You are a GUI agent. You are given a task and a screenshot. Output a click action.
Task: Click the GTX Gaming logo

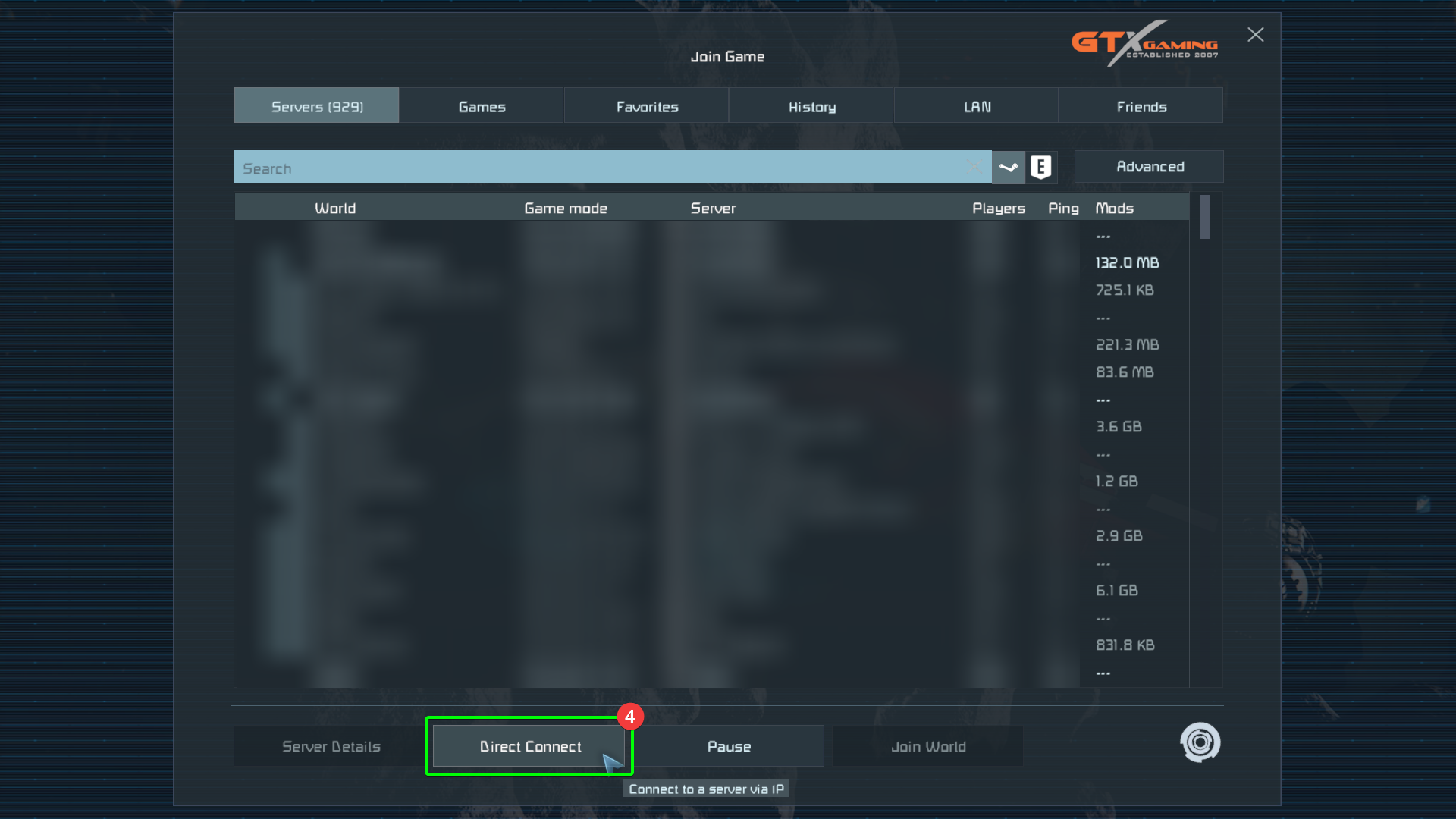click(x=1144, y=44)
